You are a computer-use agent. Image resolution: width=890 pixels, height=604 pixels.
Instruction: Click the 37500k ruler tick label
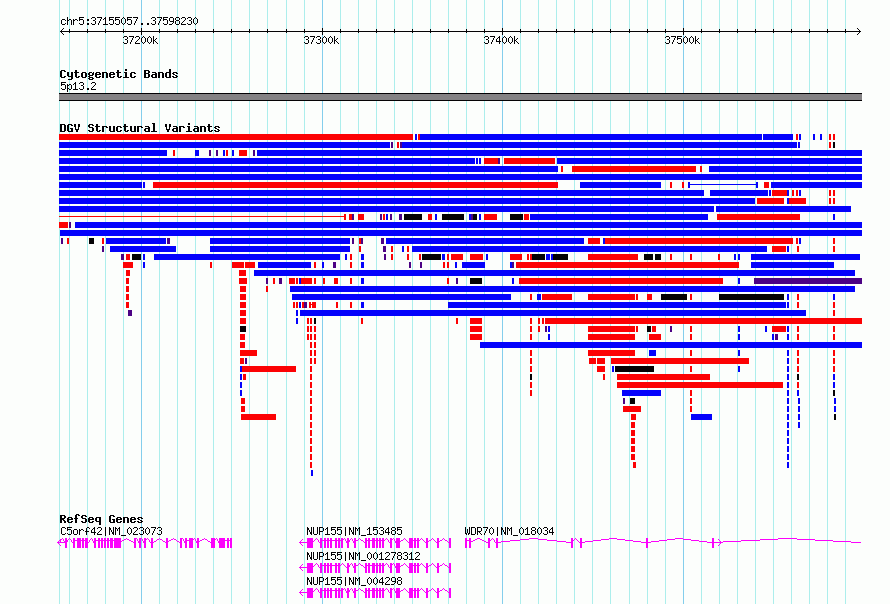point(682,40)
